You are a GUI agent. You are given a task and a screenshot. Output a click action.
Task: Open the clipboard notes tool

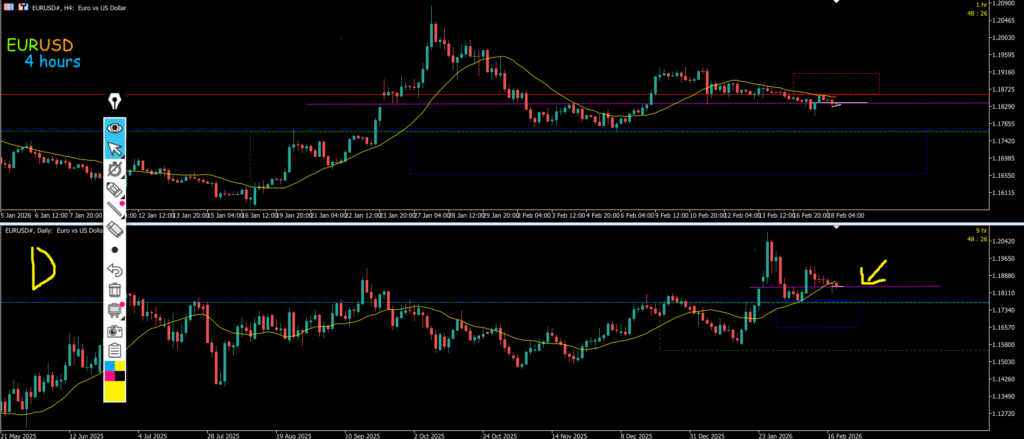116,350
